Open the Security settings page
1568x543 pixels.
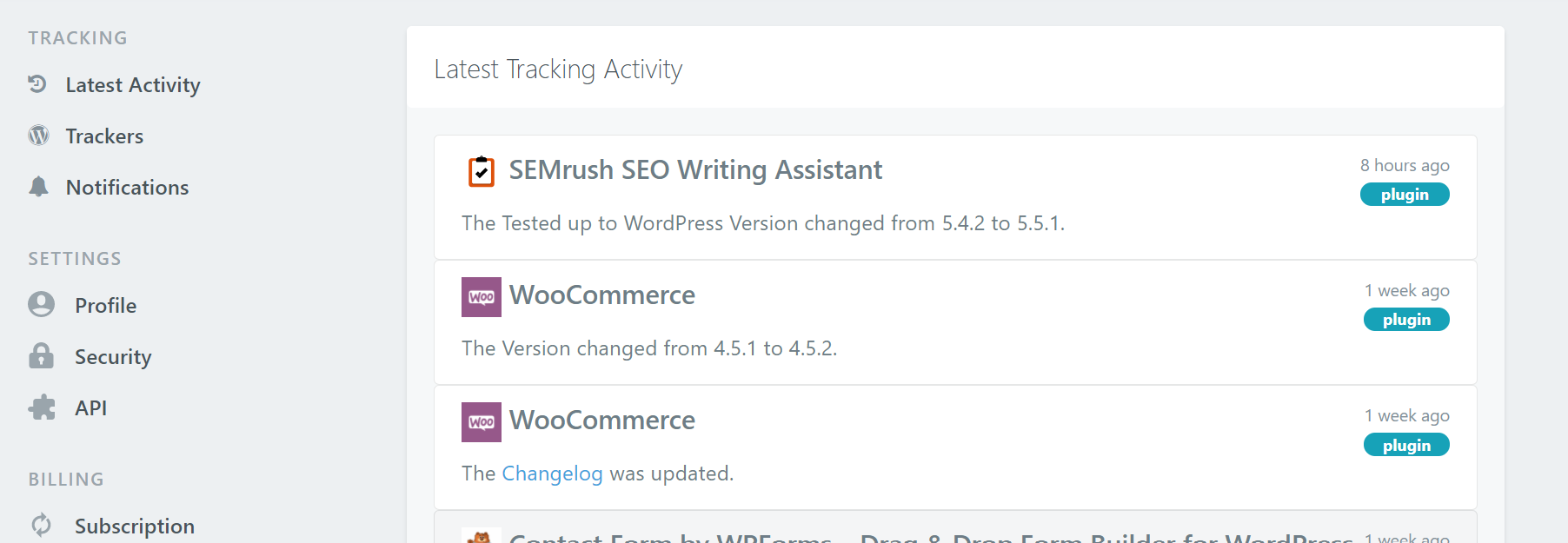click(x=113, y=357)
